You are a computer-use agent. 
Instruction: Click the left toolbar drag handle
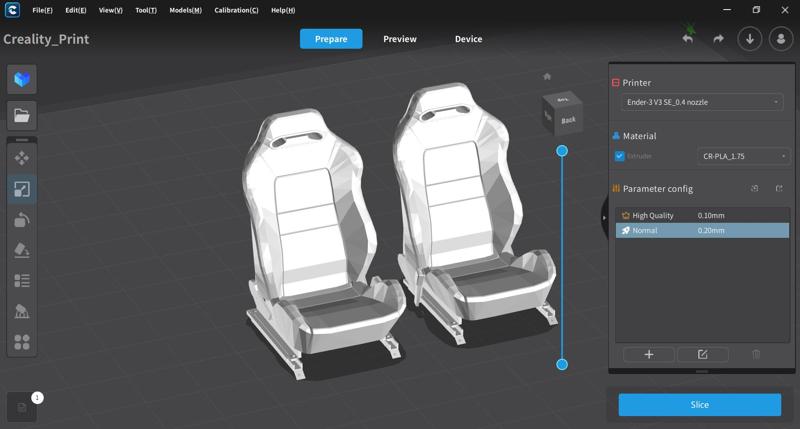tap(22, 139)
